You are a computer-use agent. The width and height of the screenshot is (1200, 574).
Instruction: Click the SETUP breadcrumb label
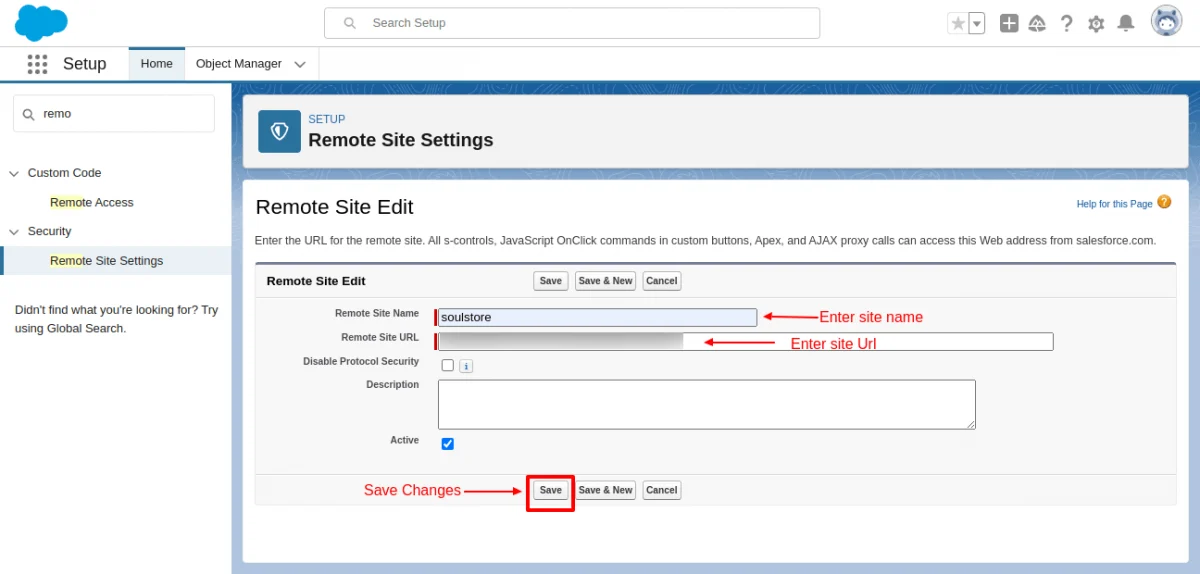(x=327, y=119)
